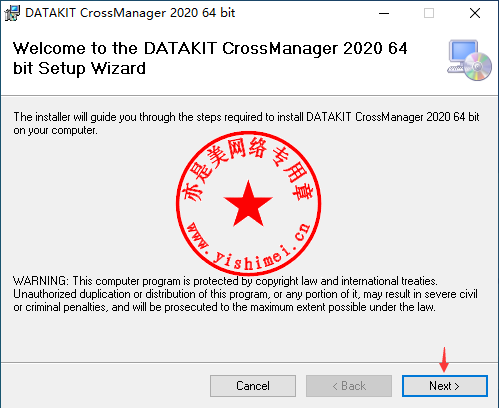Click 'on your computer.' text line
The height and width of the screenshot is (408, 499).
(55, 130)
